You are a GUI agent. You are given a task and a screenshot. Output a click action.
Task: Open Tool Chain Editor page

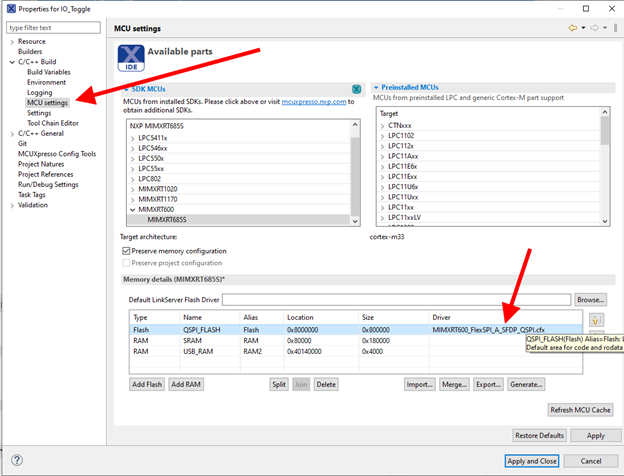pyautogui.click(x=53, y=123)
